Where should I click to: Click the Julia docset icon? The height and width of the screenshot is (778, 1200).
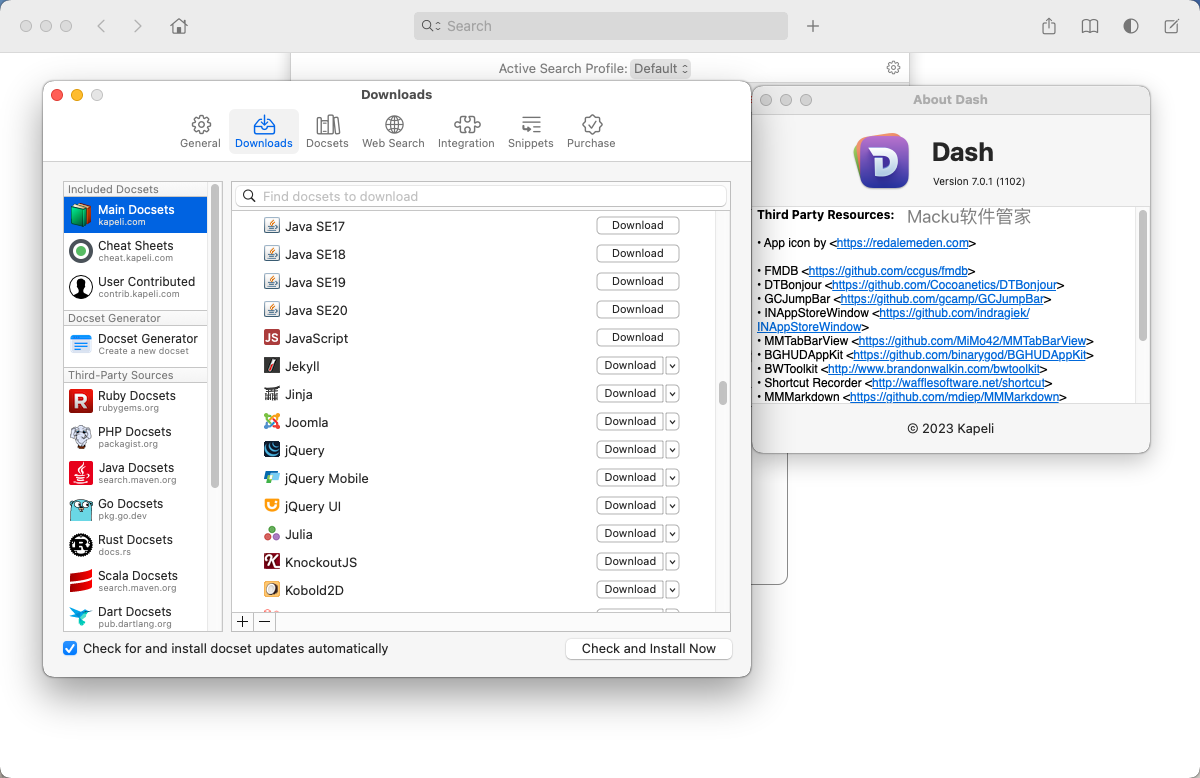[271, 534]
